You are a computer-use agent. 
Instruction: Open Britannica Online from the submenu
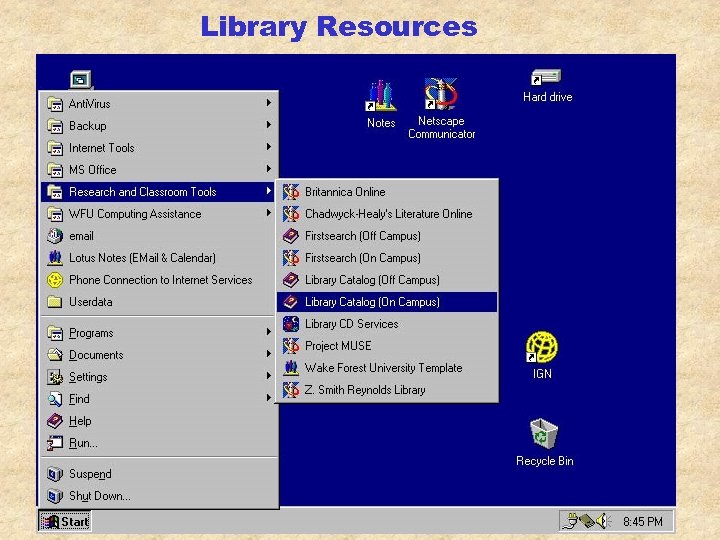pyautogui.click(x=387, y=192)
